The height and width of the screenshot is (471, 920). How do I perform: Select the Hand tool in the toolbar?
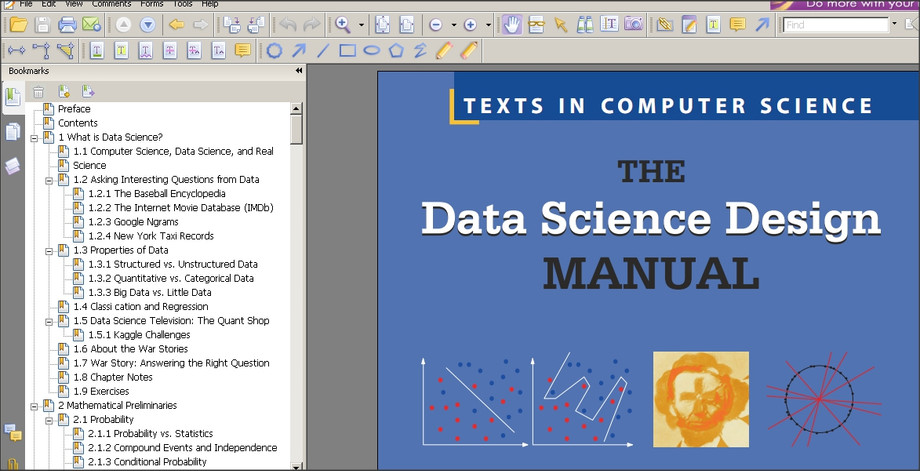(x=511, y=25)
